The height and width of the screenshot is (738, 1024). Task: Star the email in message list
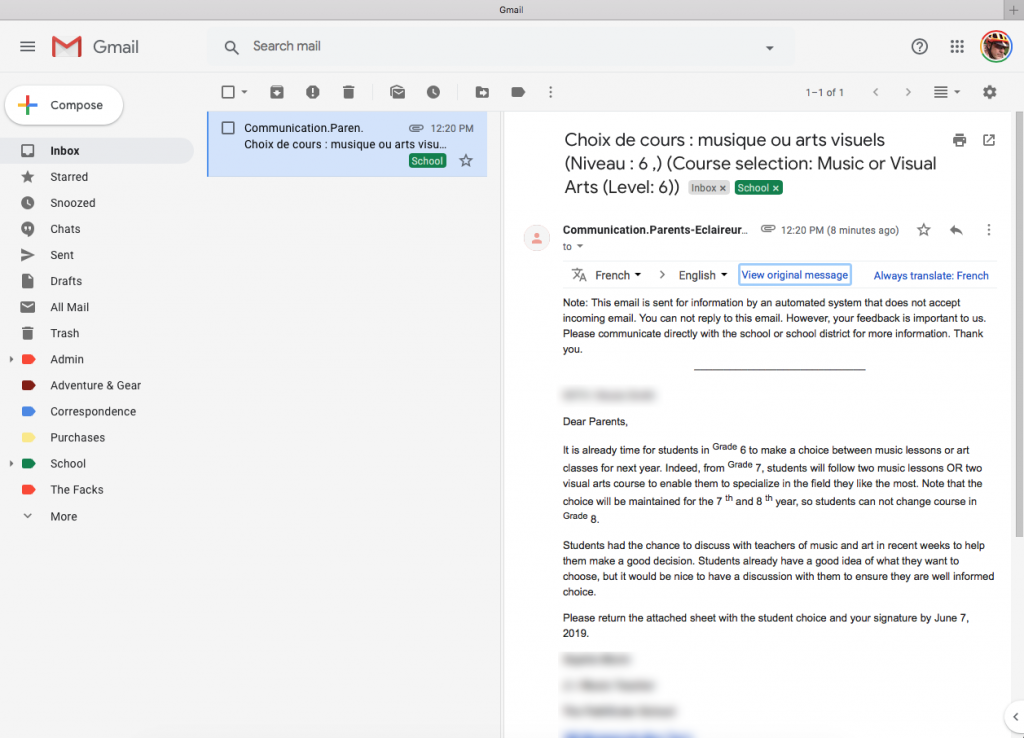point(466,161)
